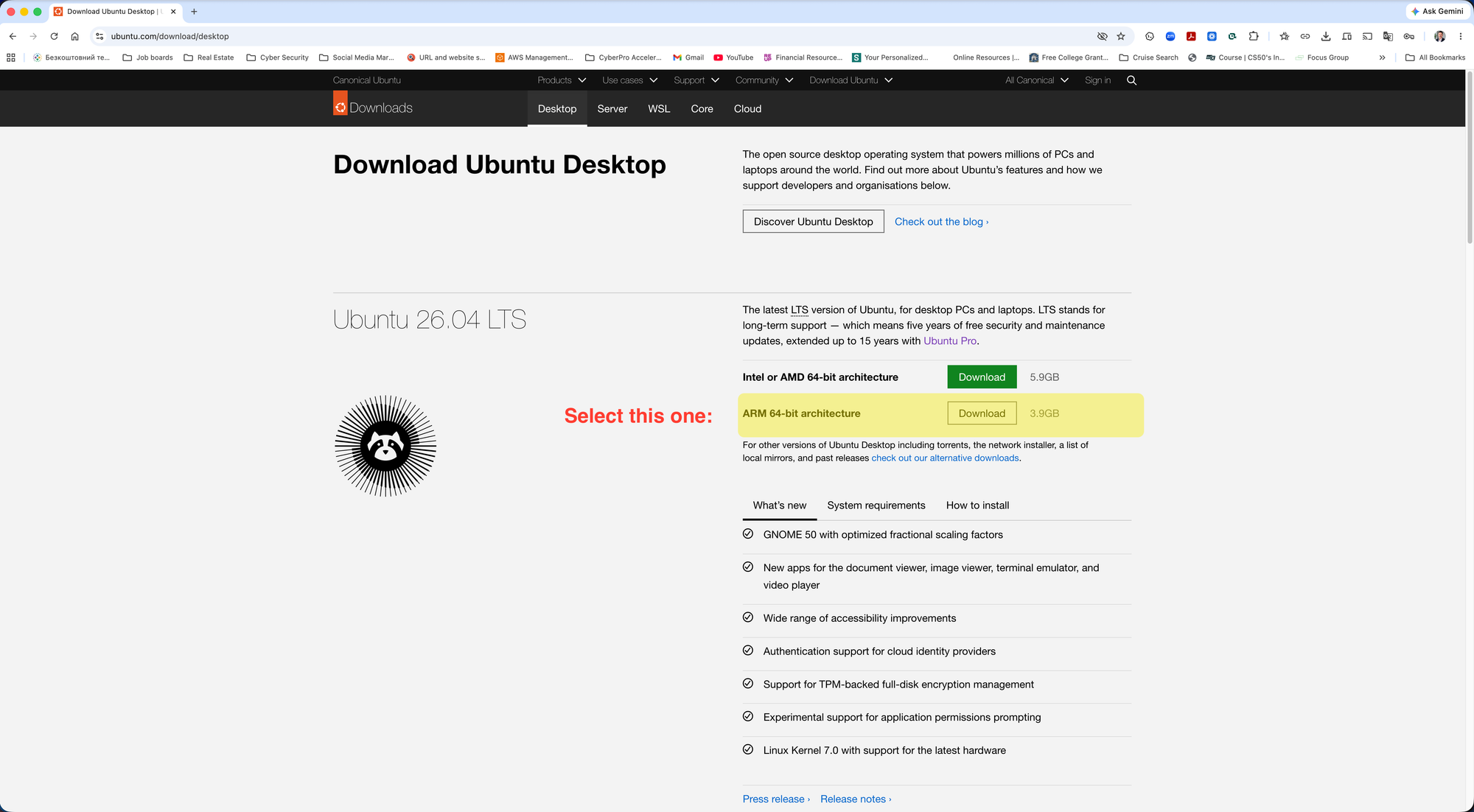
Task: Open the Google Translate toolbar icon
Action: 1388,36
